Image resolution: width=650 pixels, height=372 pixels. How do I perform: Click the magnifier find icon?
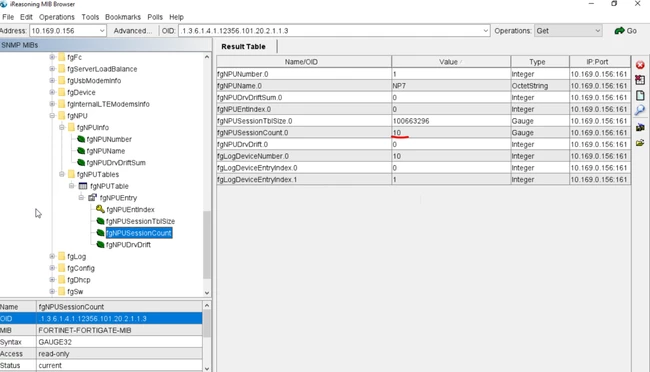tap(640, 110)
